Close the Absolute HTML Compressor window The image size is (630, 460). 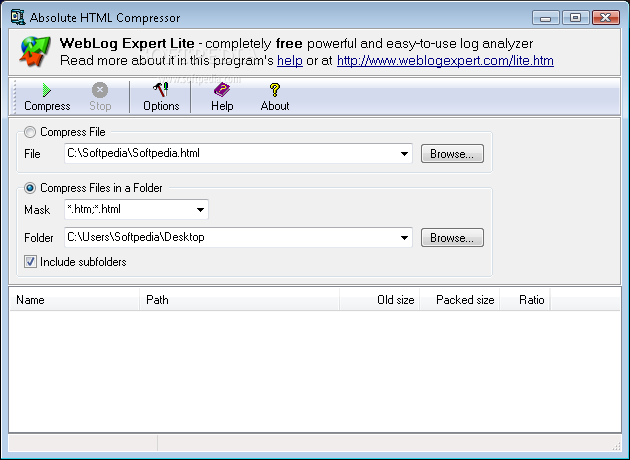coord(605,18)
